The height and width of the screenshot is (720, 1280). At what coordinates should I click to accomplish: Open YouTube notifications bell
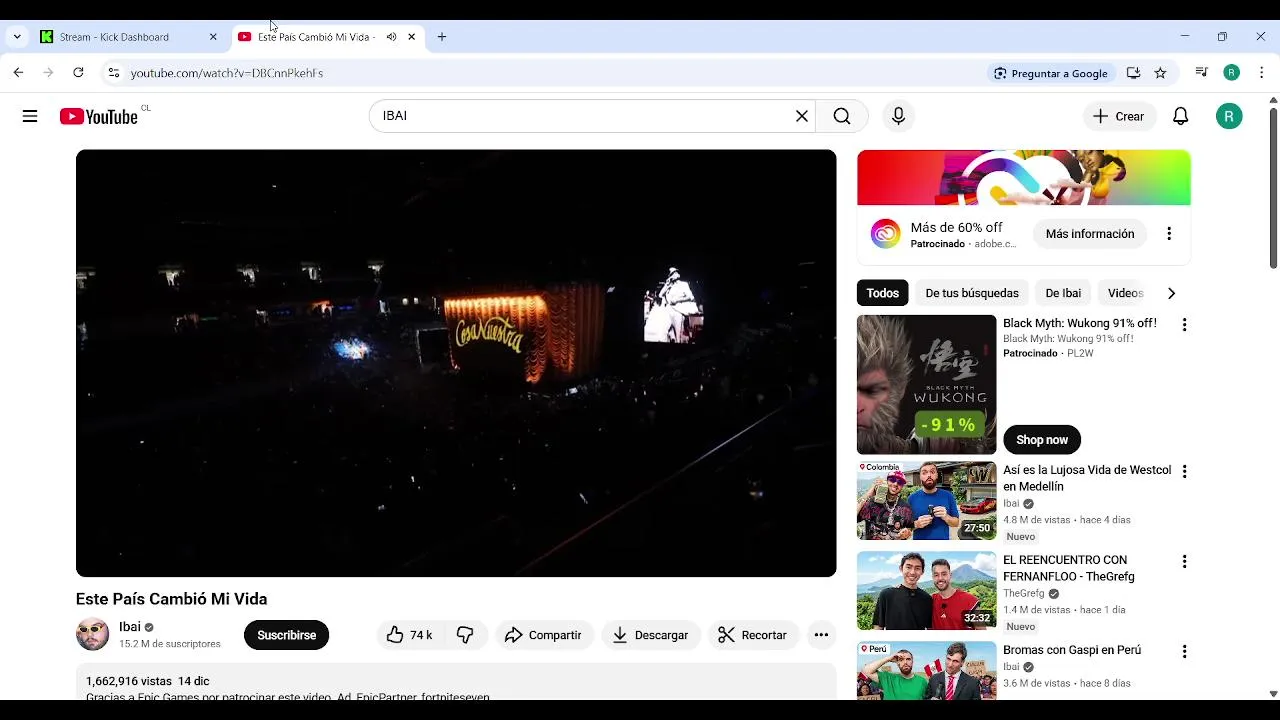(1180, 116)
